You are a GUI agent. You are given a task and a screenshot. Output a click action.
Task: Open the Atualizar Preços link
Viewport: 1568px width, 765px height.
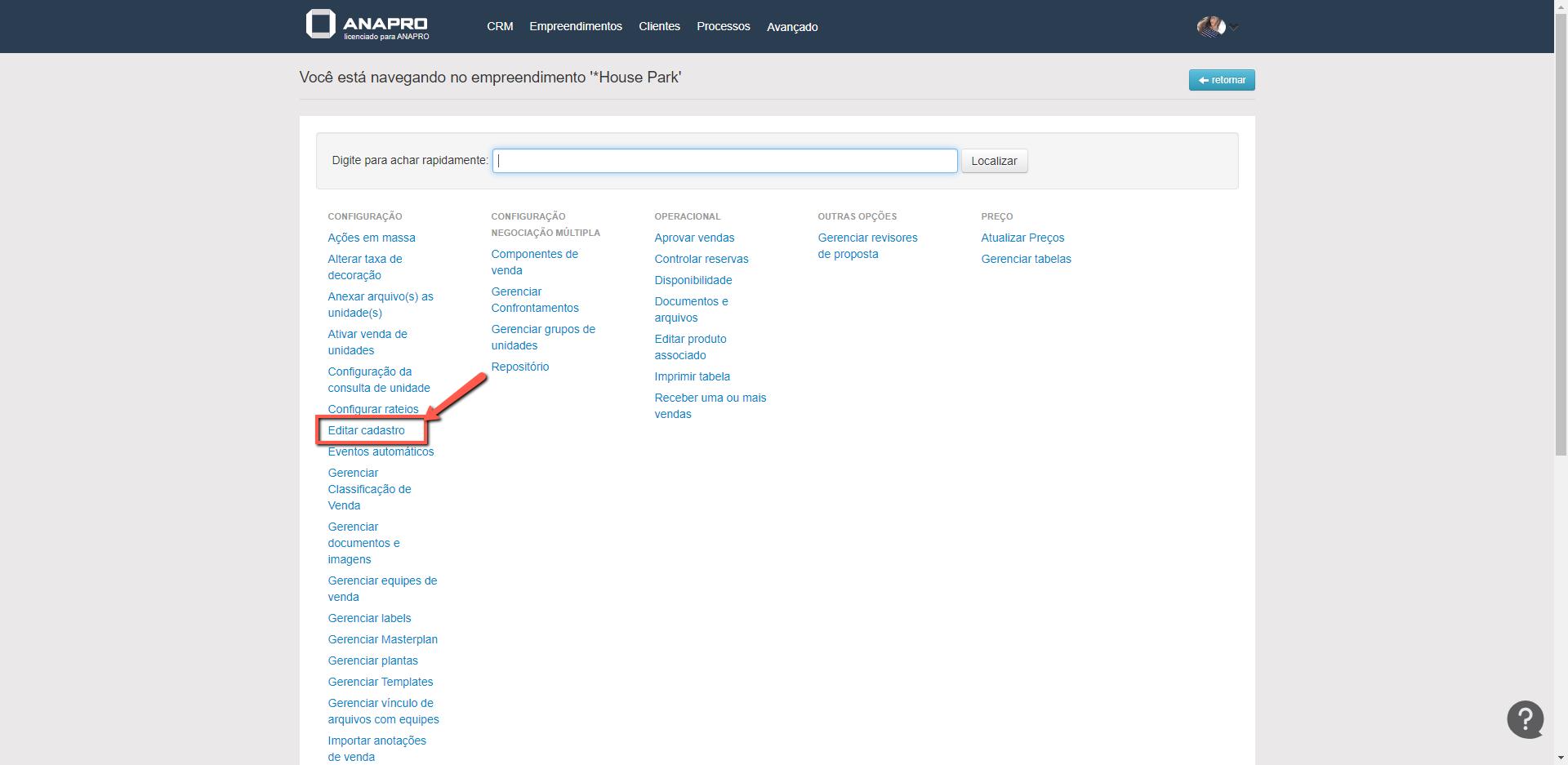(1022, 238)
